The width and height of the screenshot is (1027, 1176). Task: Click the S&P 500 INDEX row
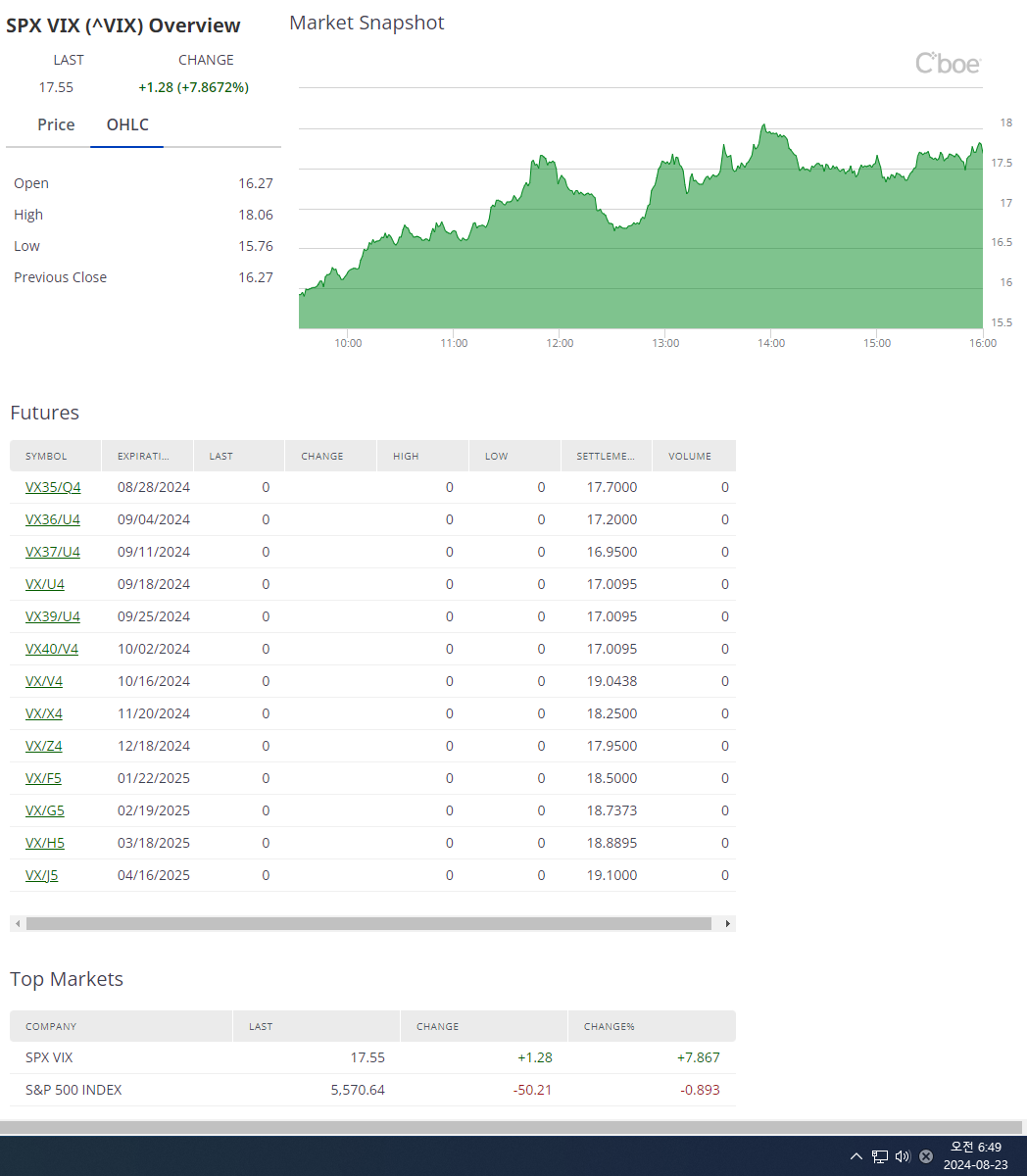pyautogui.click(x=372, y=1090)
